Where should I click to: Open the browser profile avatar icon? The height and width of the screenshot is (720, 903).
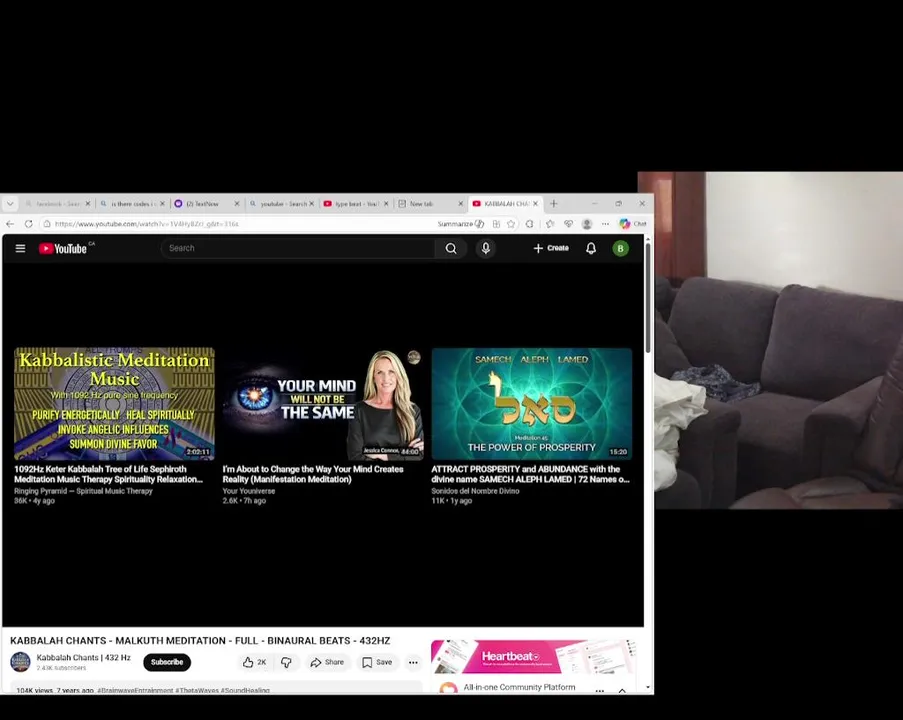click(587, 223)
